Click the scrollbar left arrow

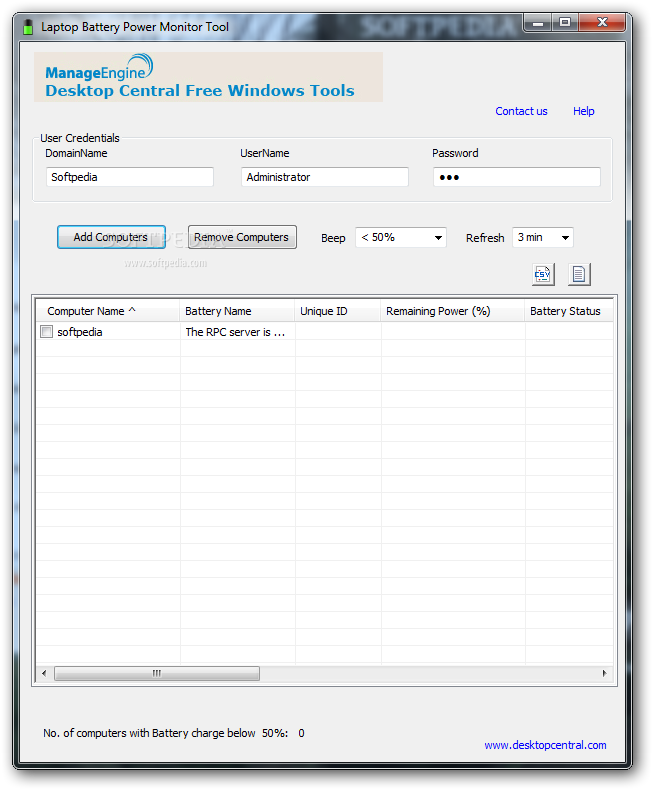coord(44,673)
